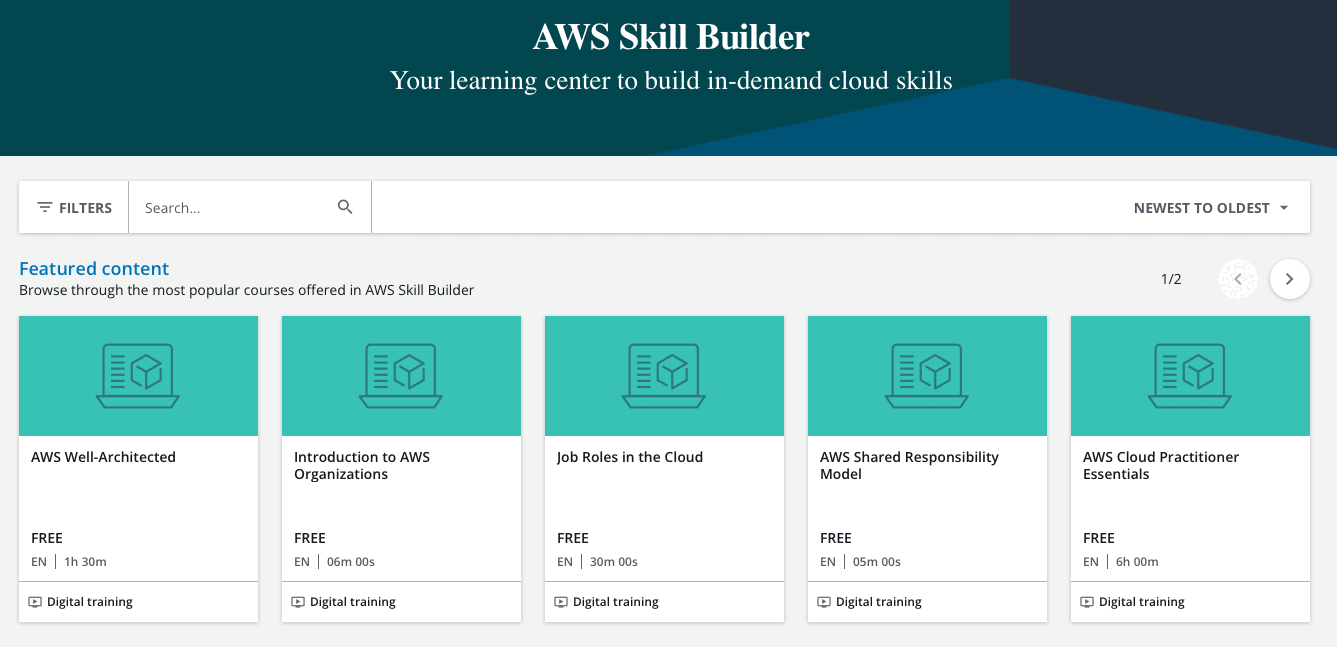The image size is (1337, 647).
Task: Open the Job Roles in the Cloud course
Action: (x=629, y=456)
